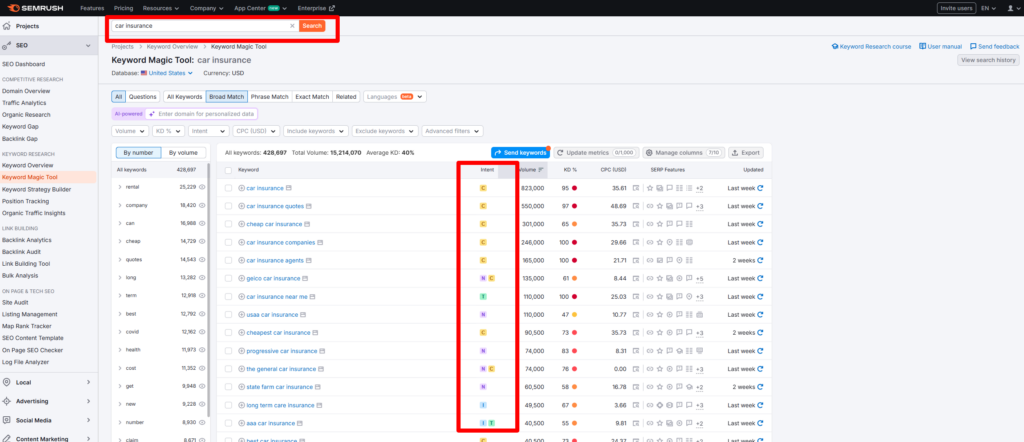Open Manage columns settings
Image resolution: width=1024 pixels, height=442 pixels.
tap(683, 153)
